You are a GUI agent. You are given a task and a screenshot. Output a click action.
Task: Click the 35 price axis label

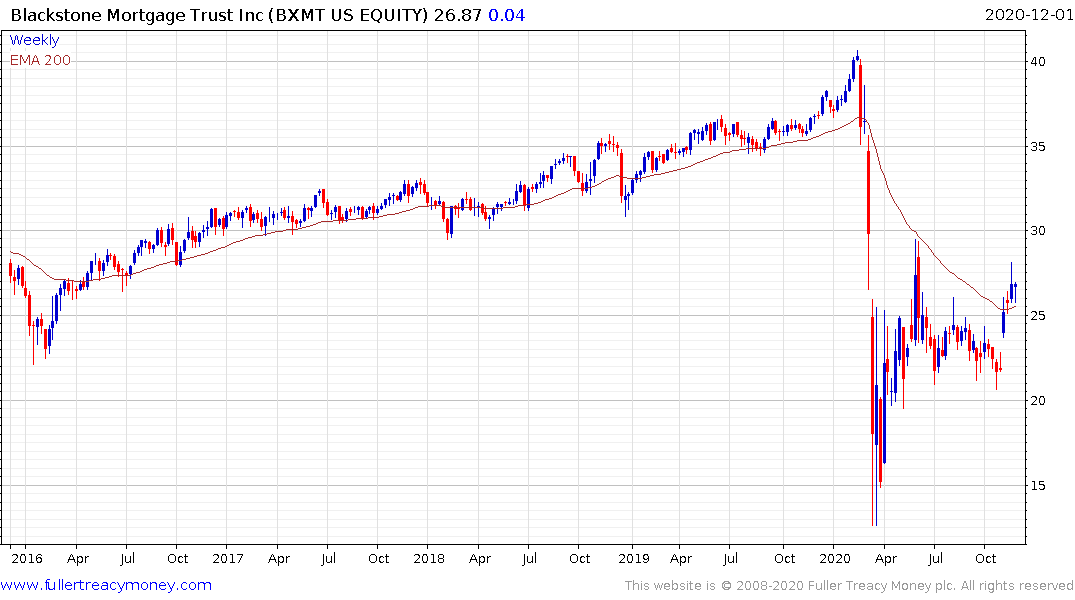[x=1038, y=147]
